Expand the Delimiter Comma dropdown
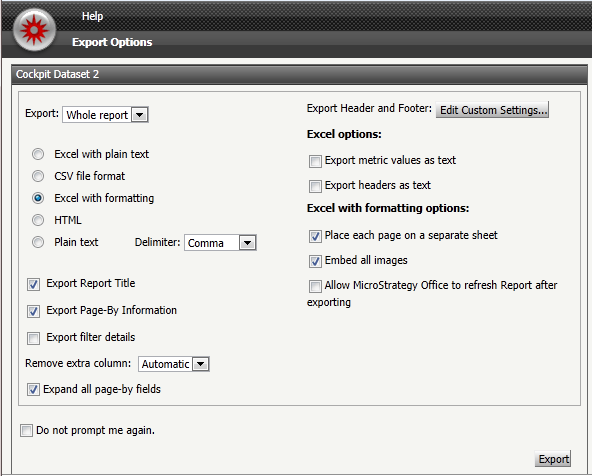This screenshot has height=476, width=592. tap(220, 243)
